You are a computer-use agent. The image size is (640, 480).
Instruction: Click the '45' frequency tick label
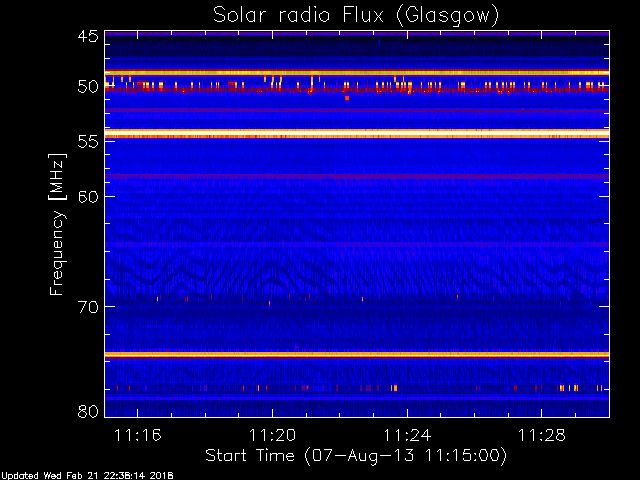click(88, 37)
